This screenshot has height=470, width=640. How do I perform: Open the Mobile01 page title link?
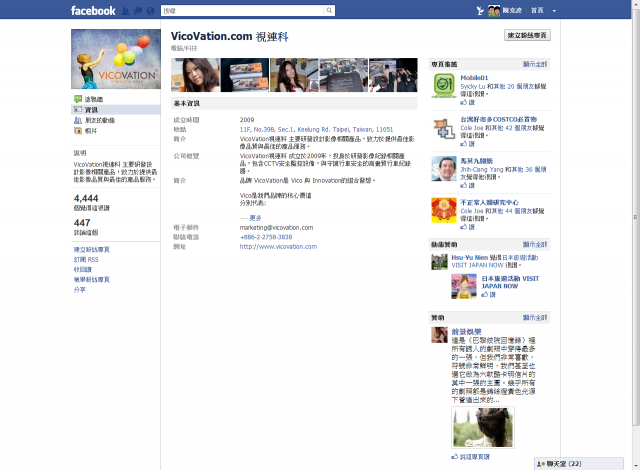point(474,78)
